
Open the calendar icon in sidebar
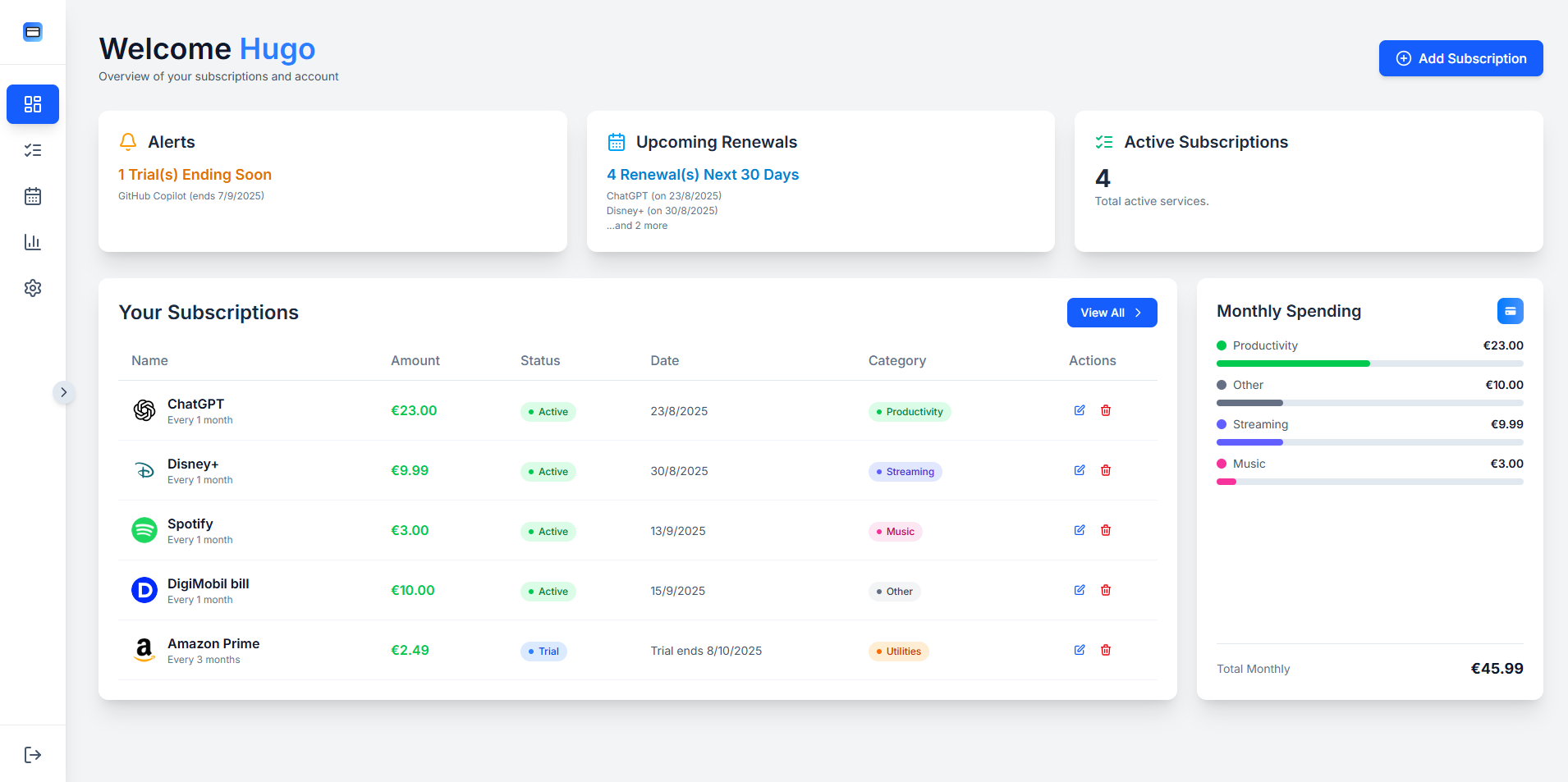tap(33, 196)
